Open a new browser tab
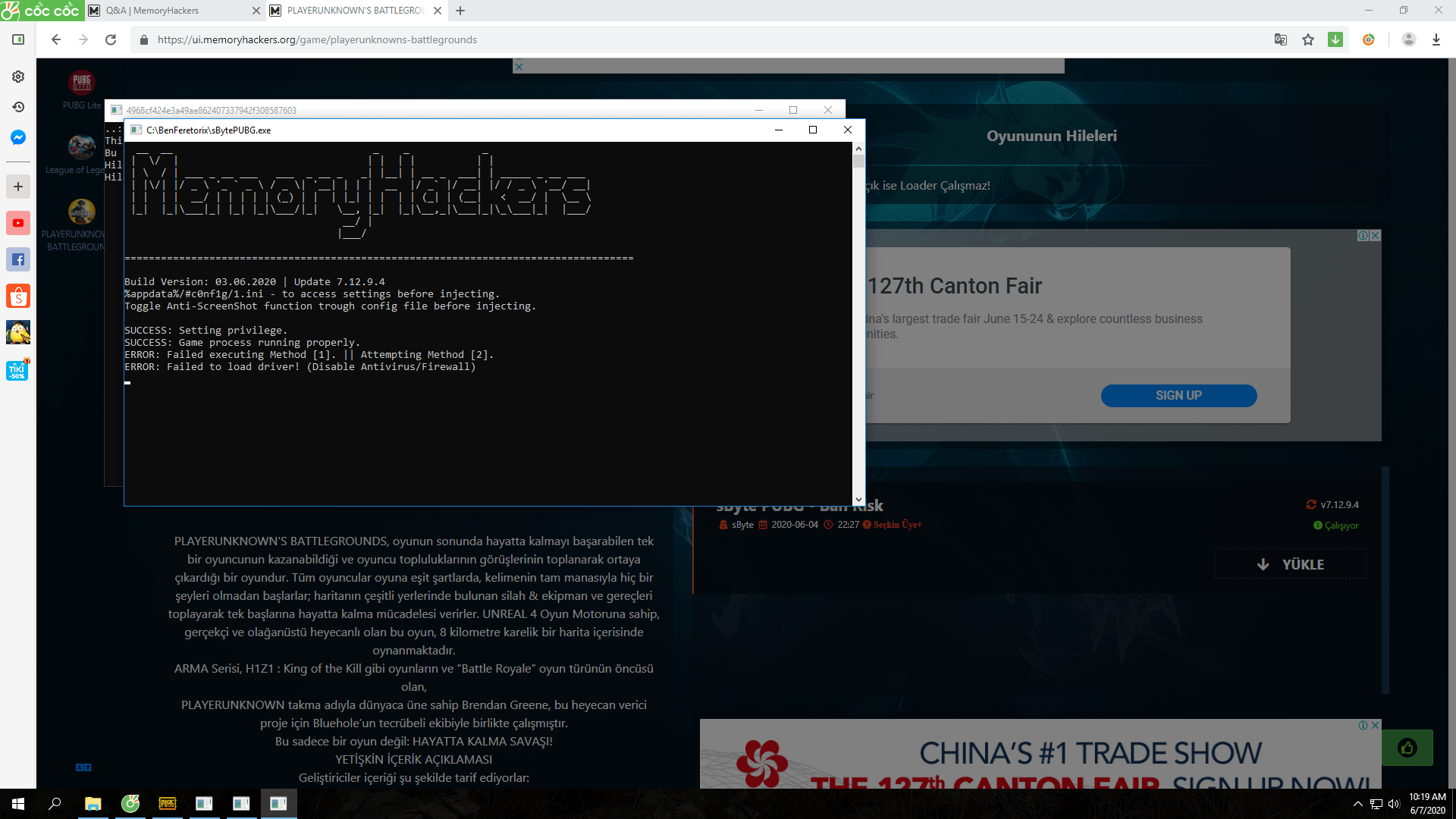This screenshot has height=819, width=1456. coord(460,11)
